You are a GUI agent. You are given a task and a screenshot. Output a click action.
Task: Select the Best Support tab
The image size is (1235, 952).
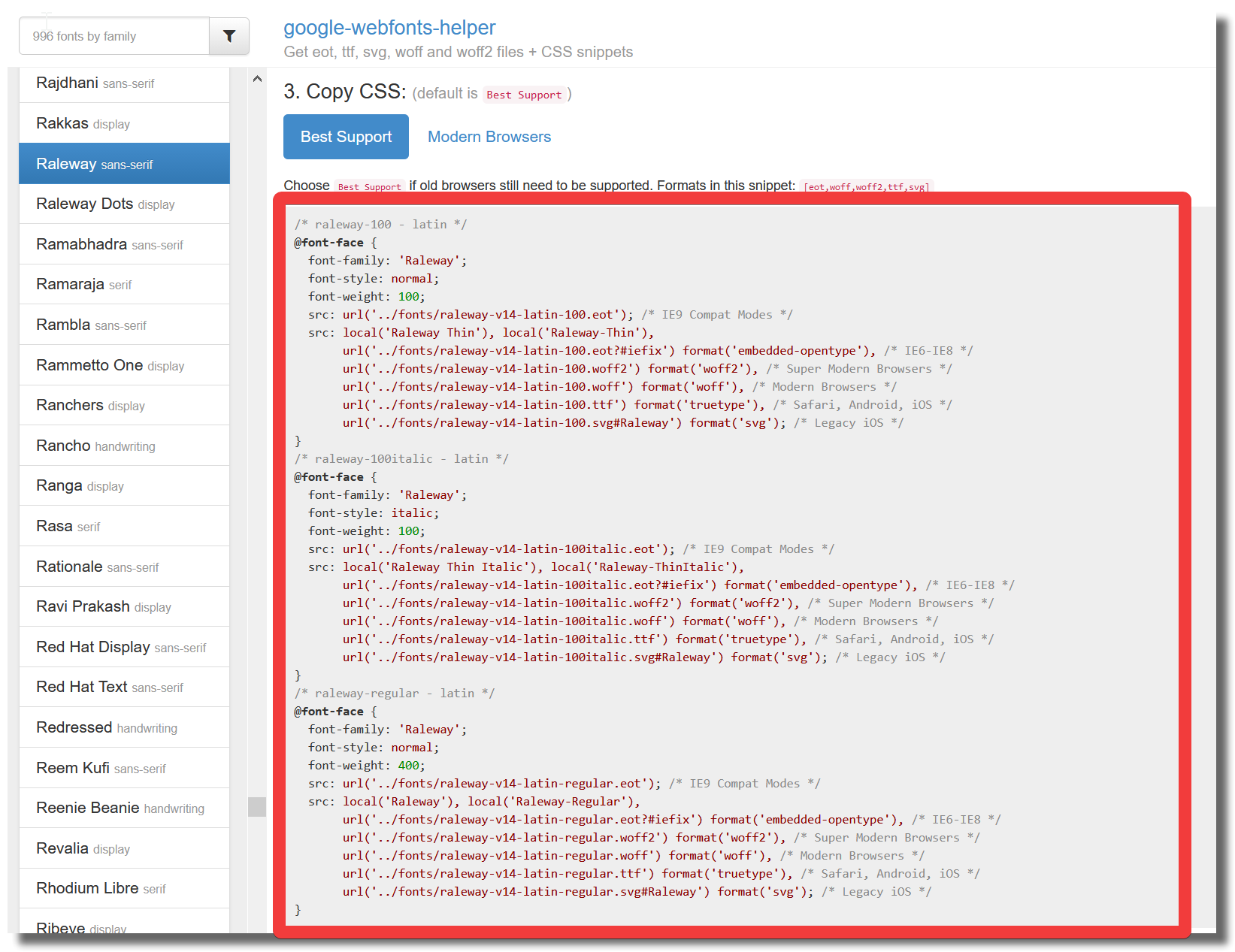346,137
